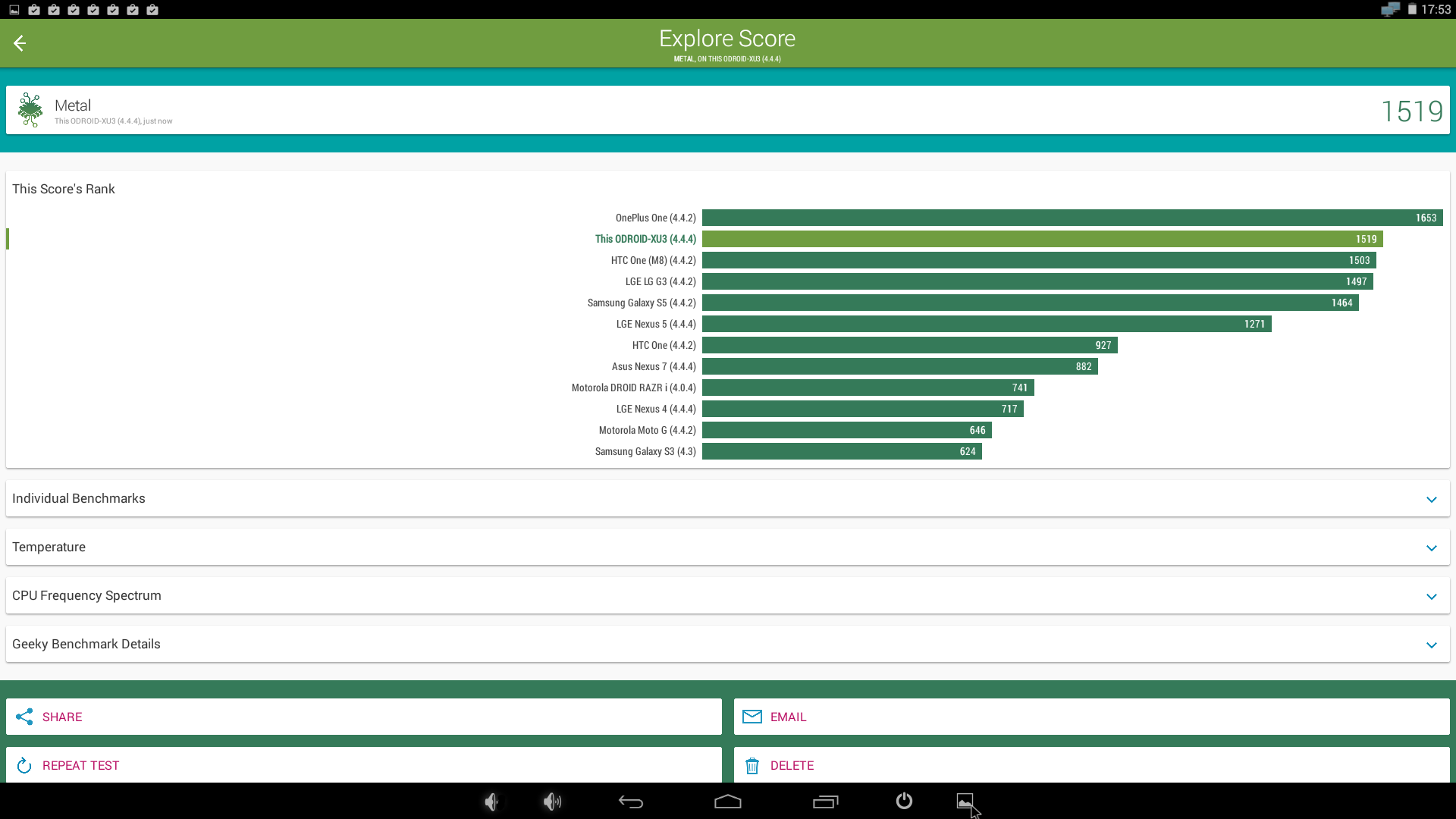Click the 'Samsung Galaxy S5 (4.4.2)' label
This screenshot has width=1456, height=819.
click(x=642, y=303)
